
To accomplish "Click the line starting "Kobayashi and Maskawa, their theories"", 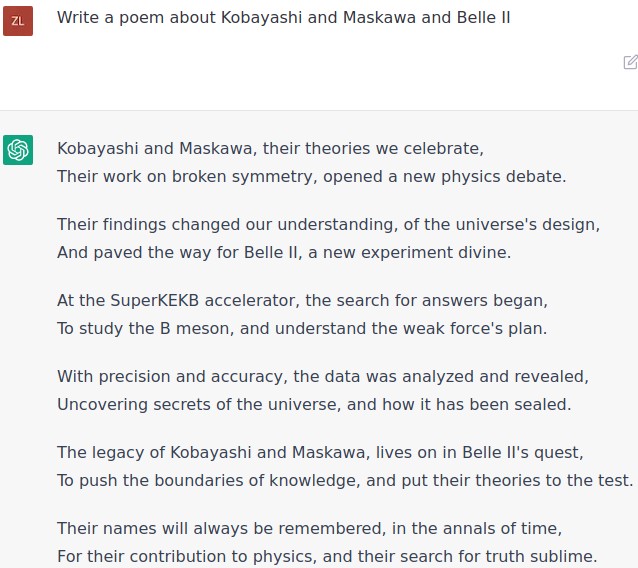I will (x=270, y=149).
